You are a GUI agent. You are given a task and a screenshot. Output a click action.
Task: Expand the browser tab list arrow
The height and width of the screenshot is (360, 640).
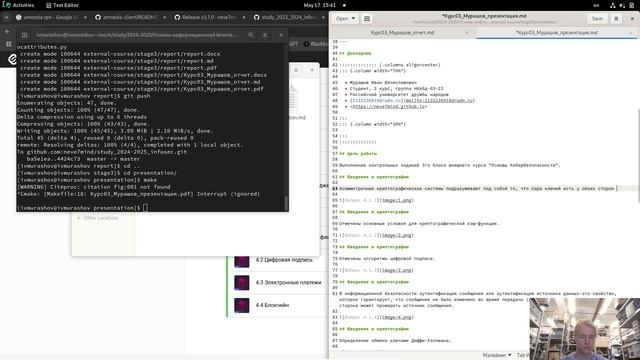coord(7,17)
